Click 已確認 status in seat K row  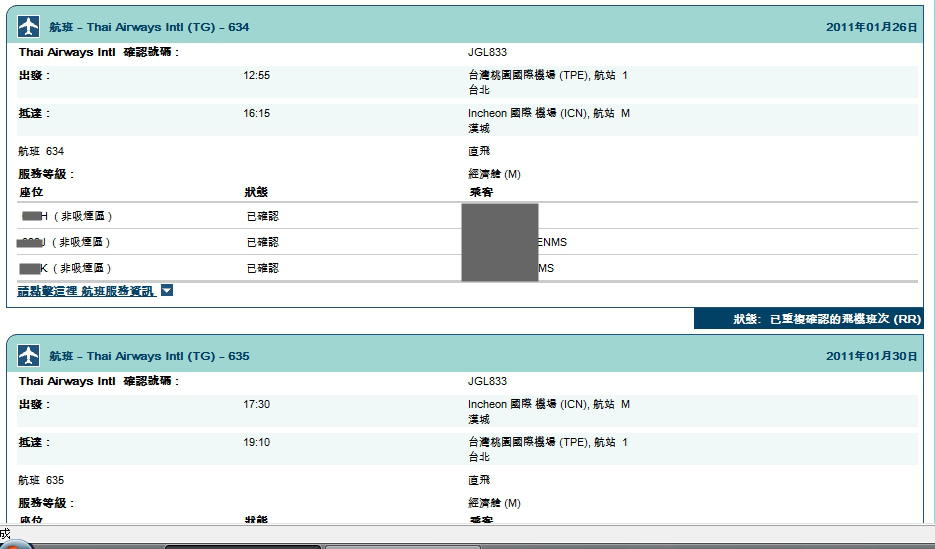click(x=262, y=268)
